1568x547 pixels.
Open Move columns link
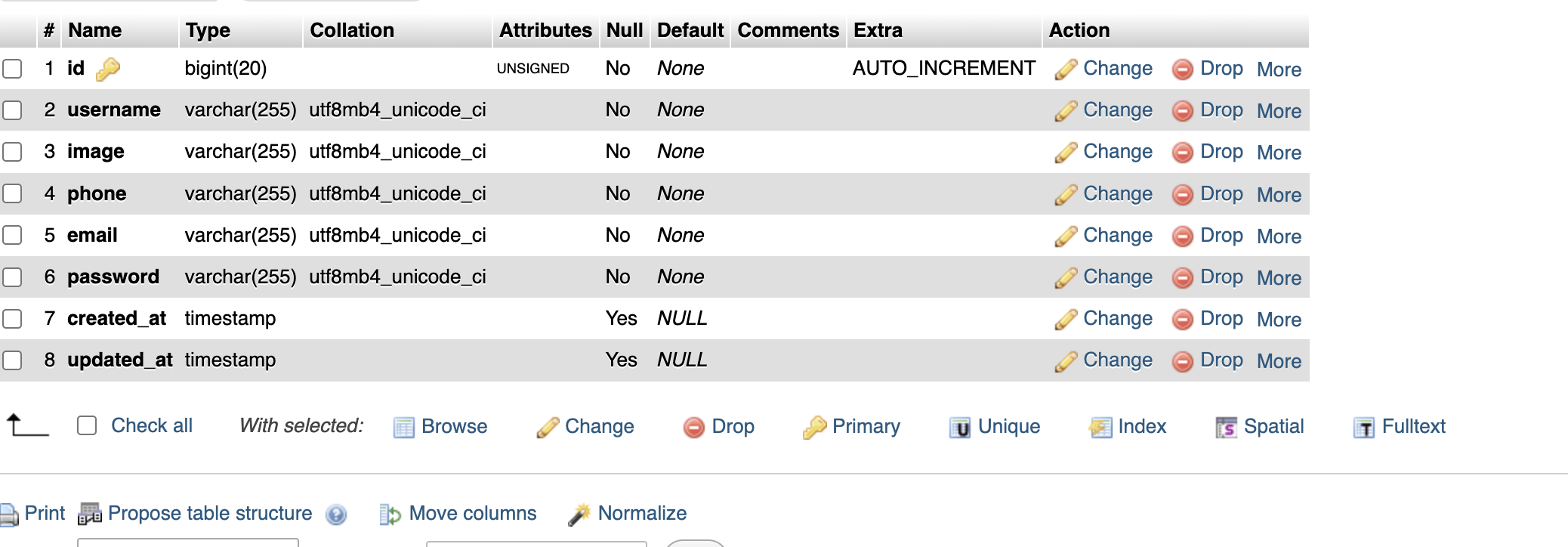pos(472,514)
